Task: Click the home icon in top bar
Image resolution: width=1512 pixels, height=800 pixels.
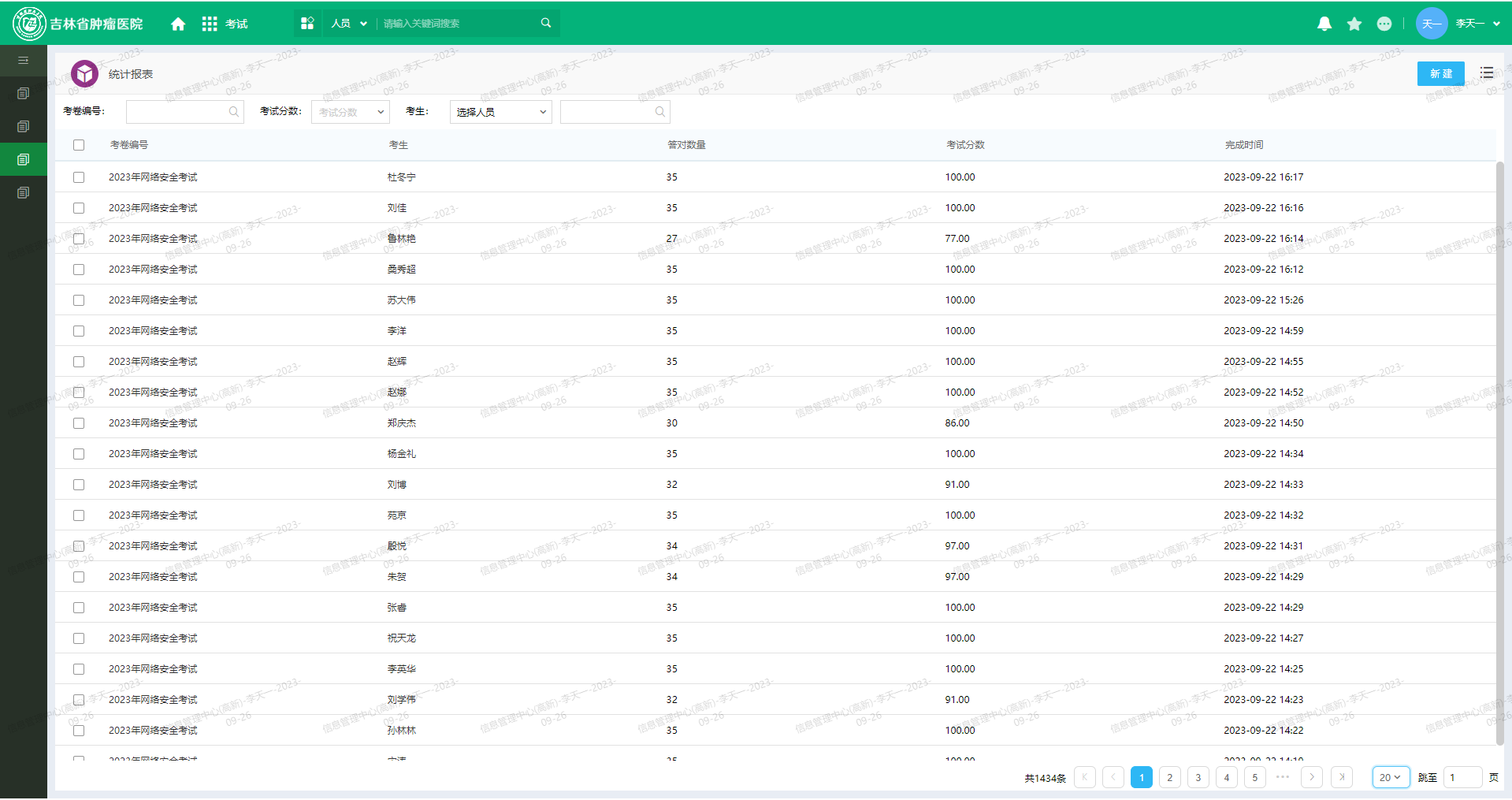Action: click(178, 24)
